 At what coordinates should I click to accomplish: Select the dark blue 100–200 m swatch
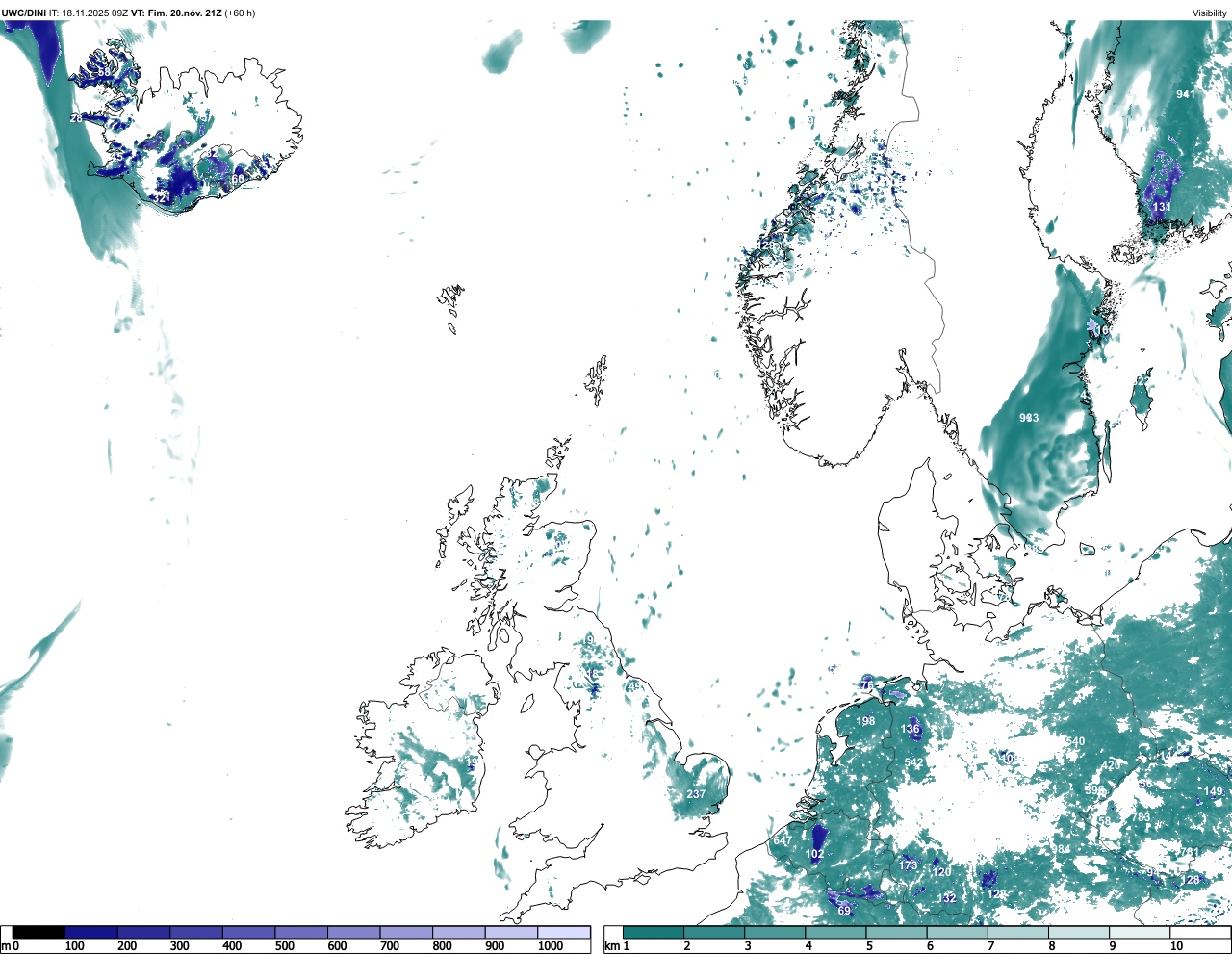click(91, 932)
